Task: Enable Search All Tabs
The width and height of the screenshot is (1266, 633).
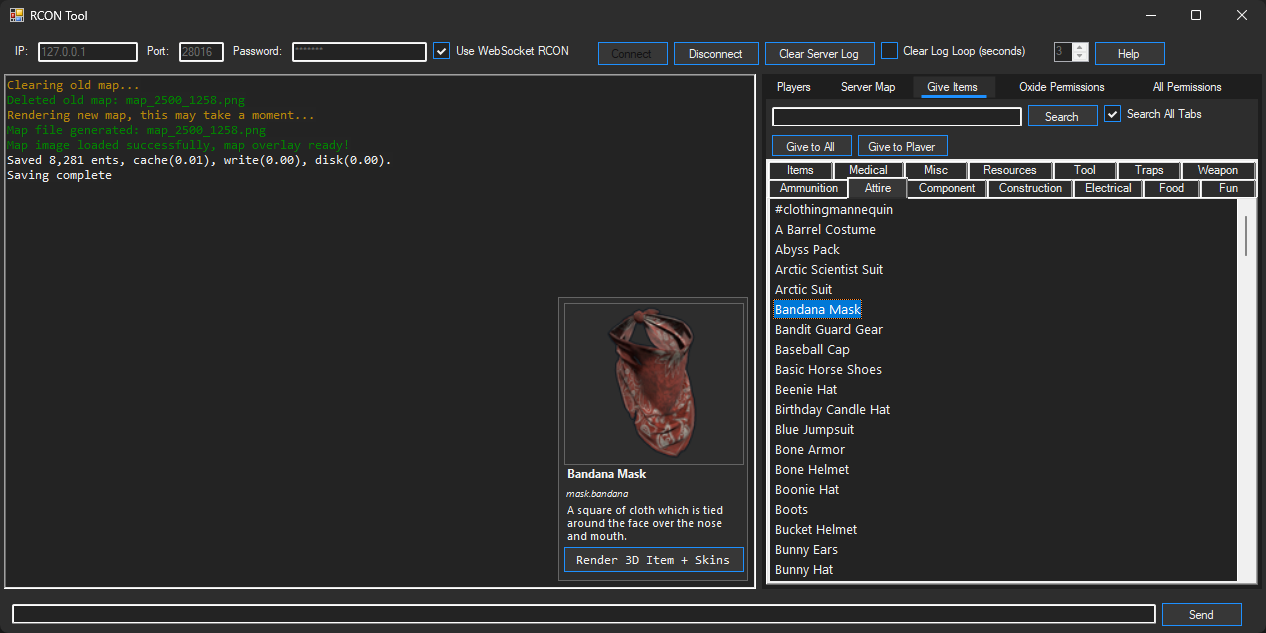Action: (x=1112, y=113)
